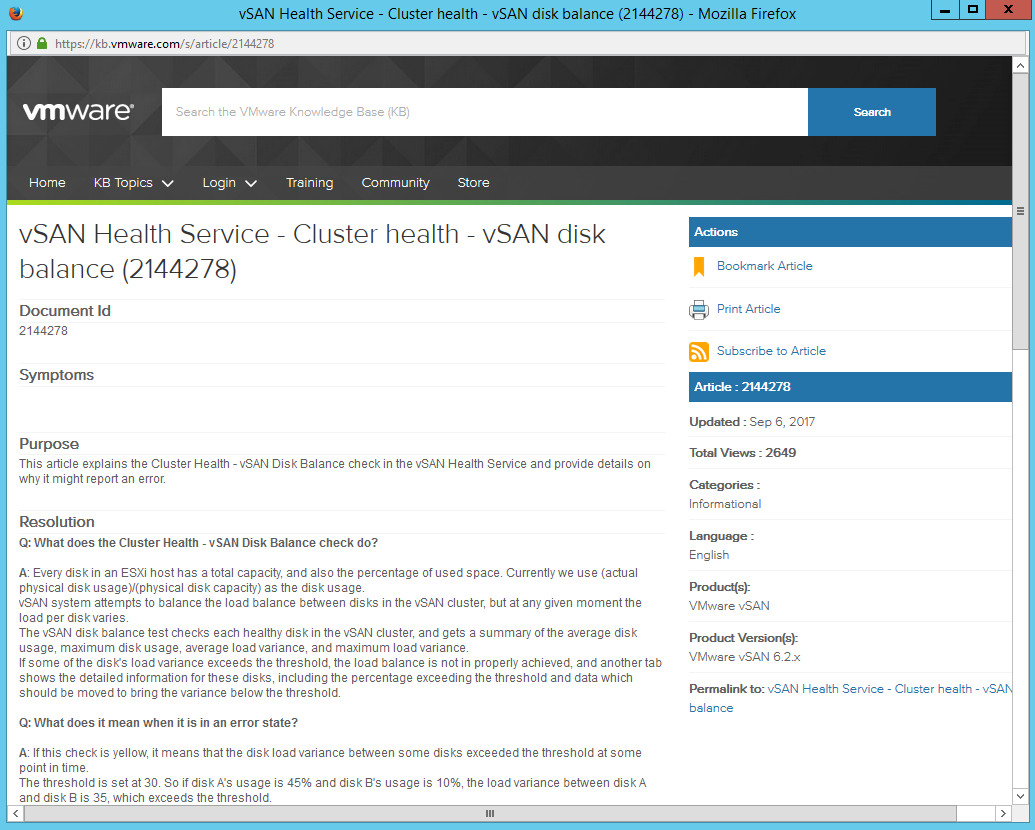This screenshot has width=1035, height=830.
Task: Go to the Training page
Action: pos(310,183)
